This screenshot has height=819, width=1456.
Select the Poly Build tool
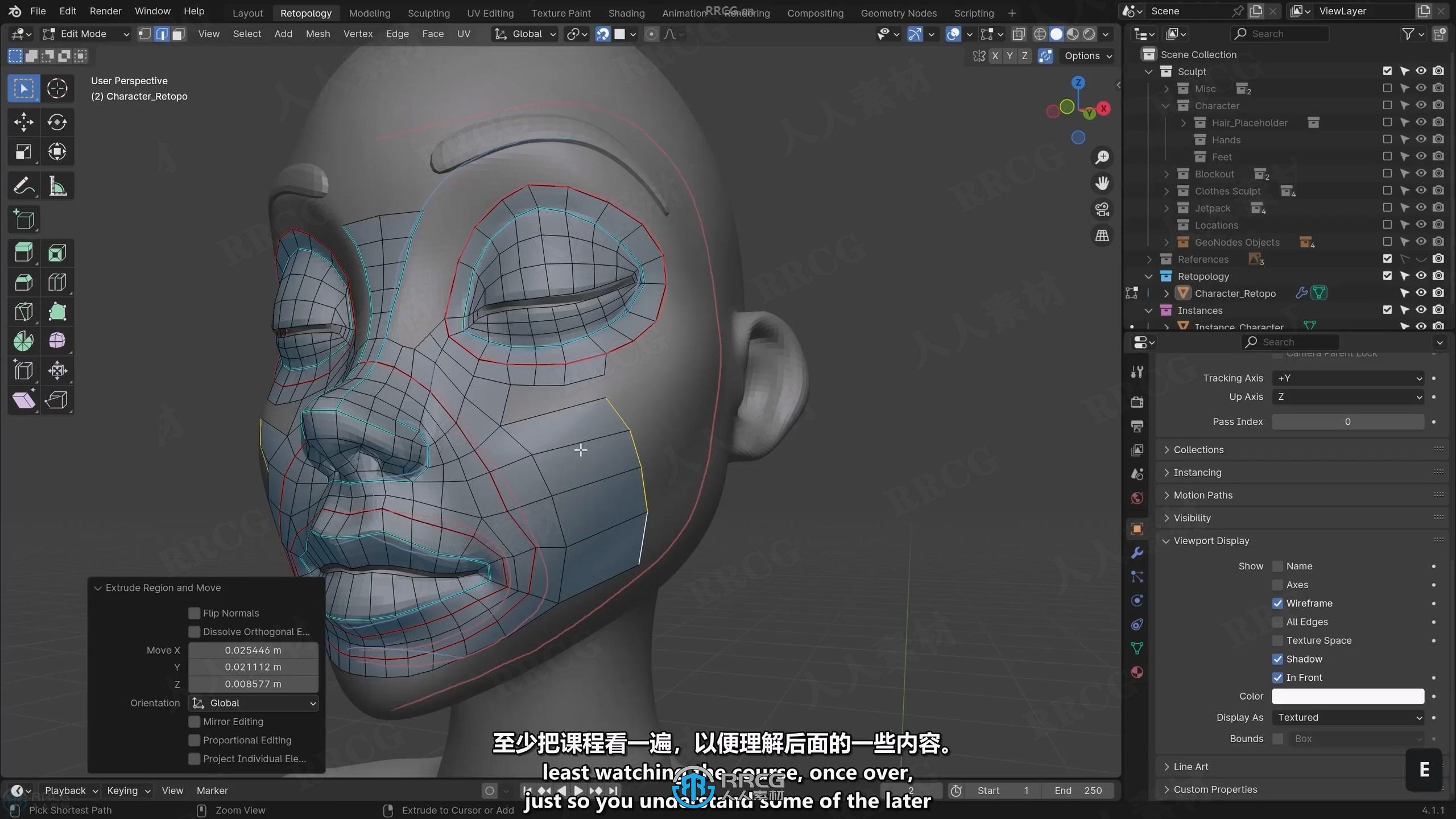57,312
